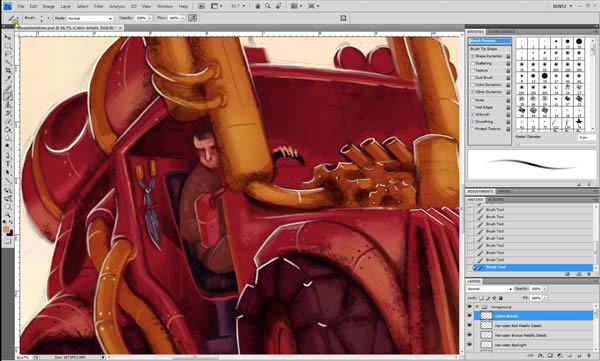600x361 pixels.
Task: Toggle the Shape Dynamics checkbox
Action: [473, 56]
